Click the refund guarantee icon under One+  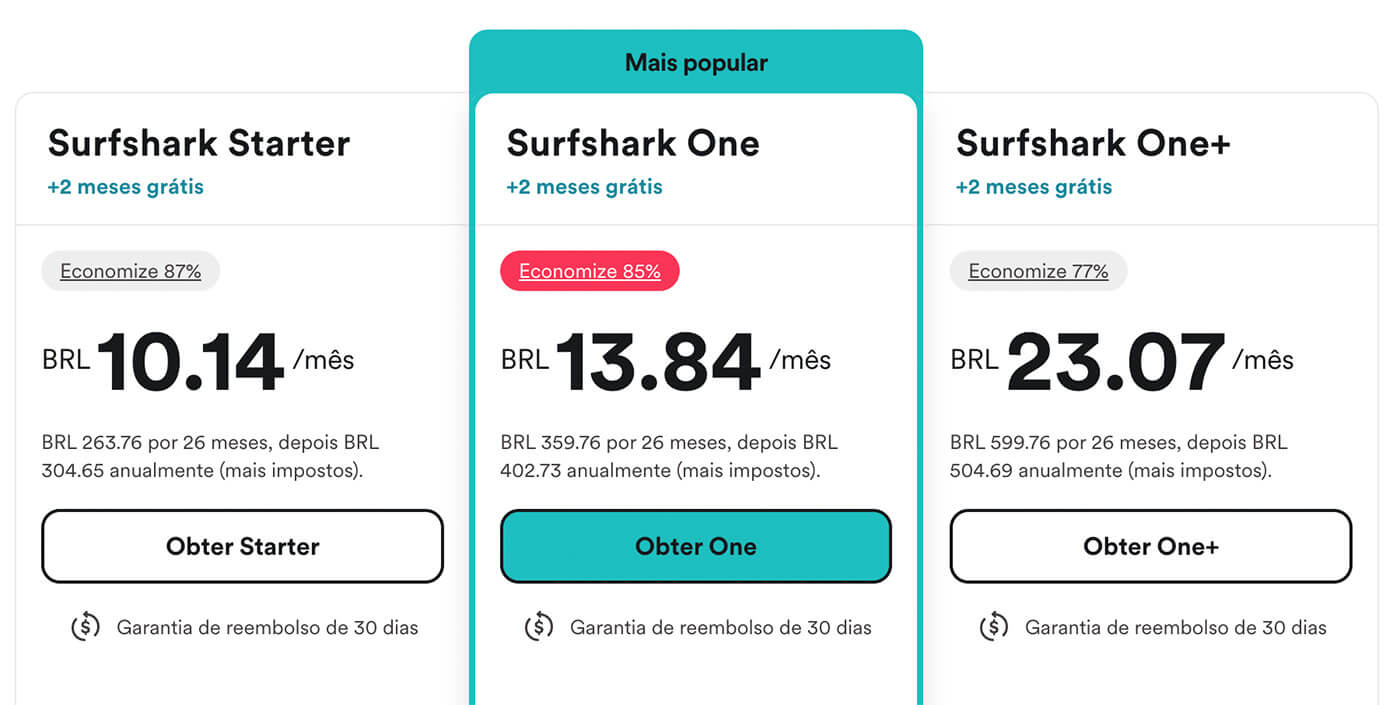[x=993, y=628]
